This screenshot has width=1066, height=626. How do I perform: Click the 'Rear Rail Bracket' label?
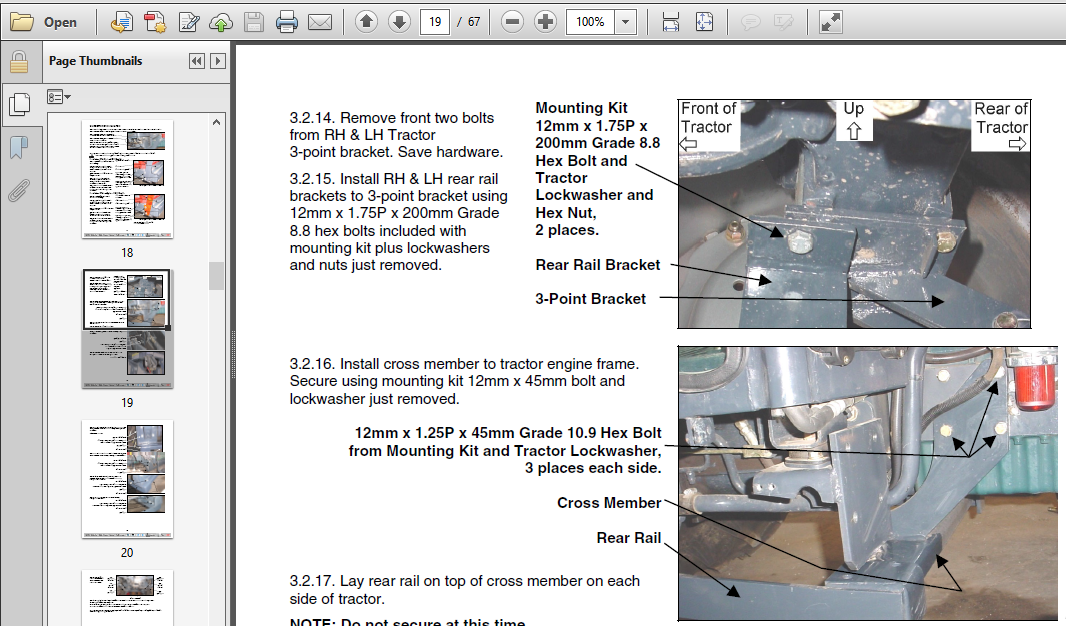coord(598,265)
